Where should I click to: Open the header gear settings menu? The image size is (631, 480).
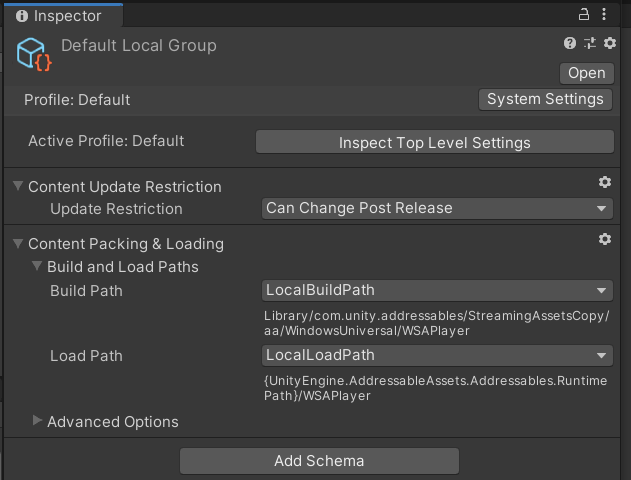[610, 43]
